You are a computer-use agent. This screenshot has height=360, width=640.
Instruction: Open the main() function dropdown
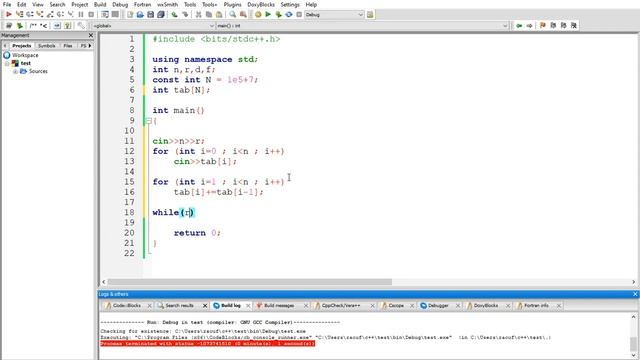click(x=362, y=25)
